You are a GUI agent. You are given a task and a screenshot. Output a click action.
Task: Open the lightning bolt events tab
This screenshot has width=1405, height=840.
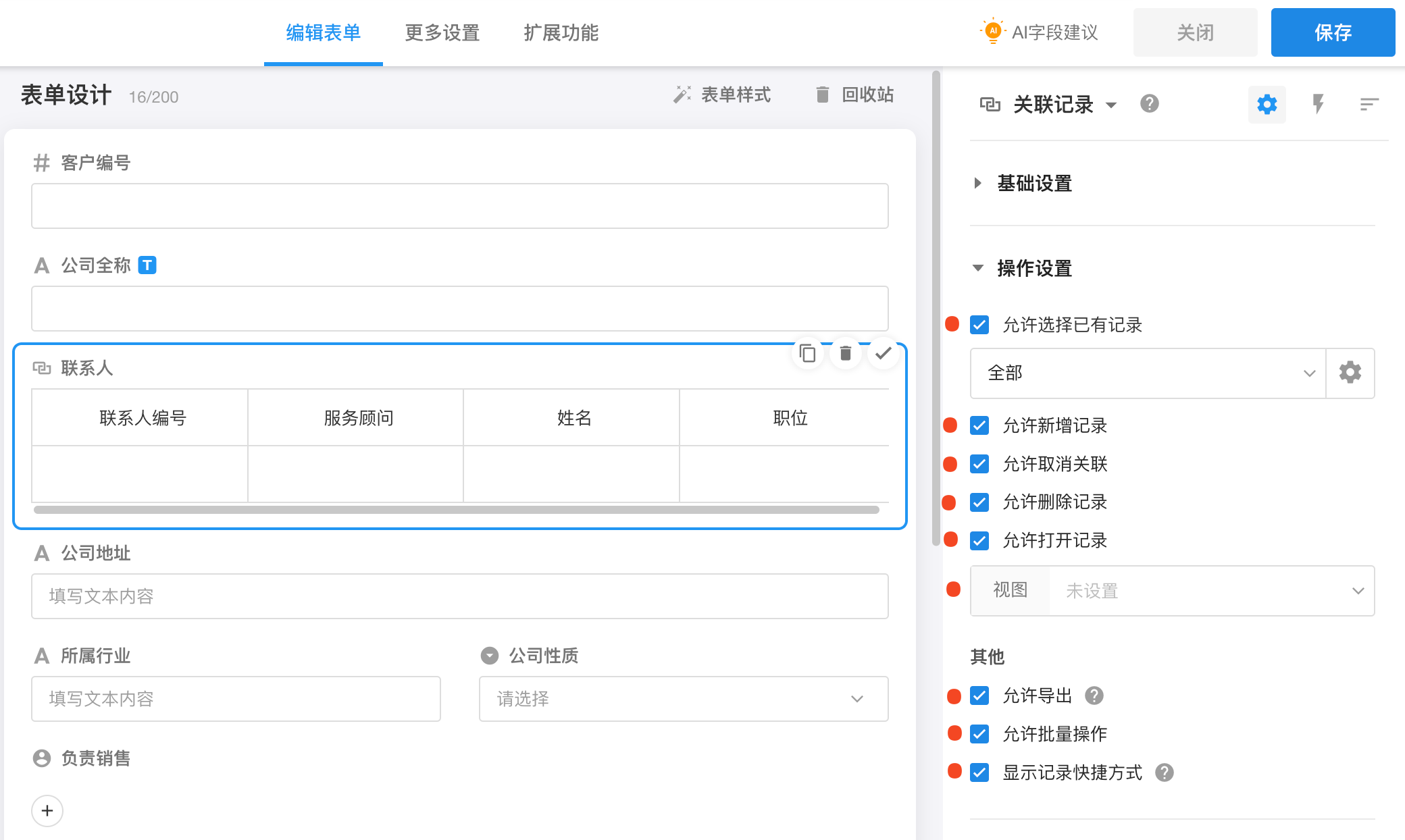pyautogui.click(x=1317, y=104)
